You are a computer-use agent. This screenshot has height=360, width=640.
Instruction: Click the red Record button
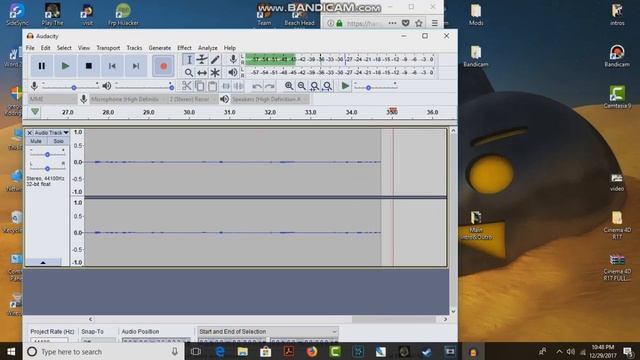click(x=163, y=66)
